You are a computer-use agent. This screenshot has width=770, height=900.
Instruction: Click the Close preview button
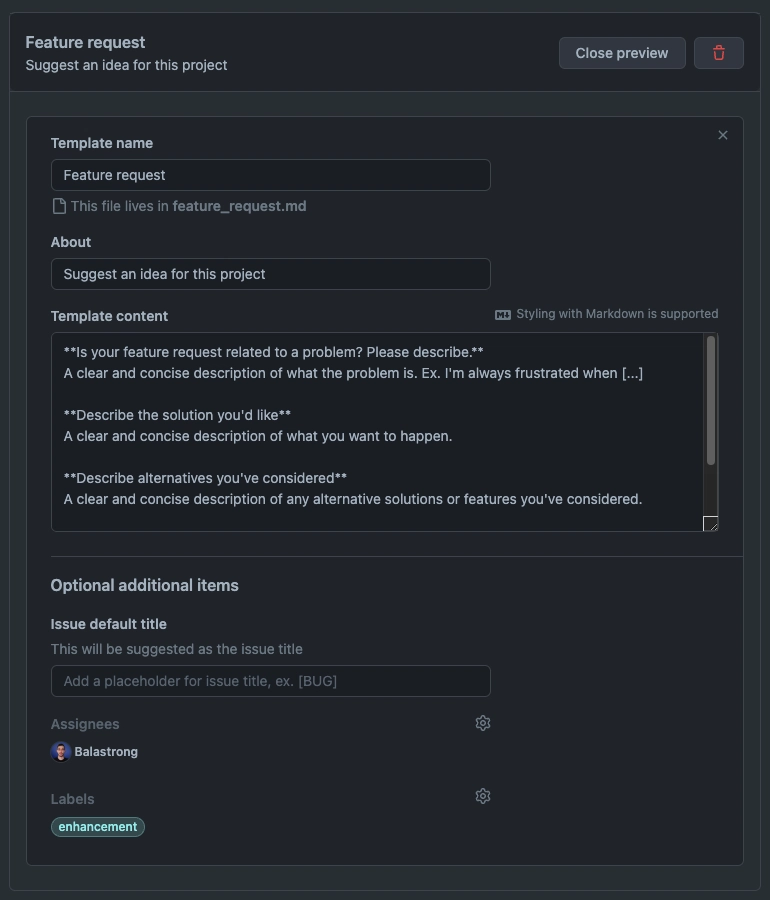[622, 53]
